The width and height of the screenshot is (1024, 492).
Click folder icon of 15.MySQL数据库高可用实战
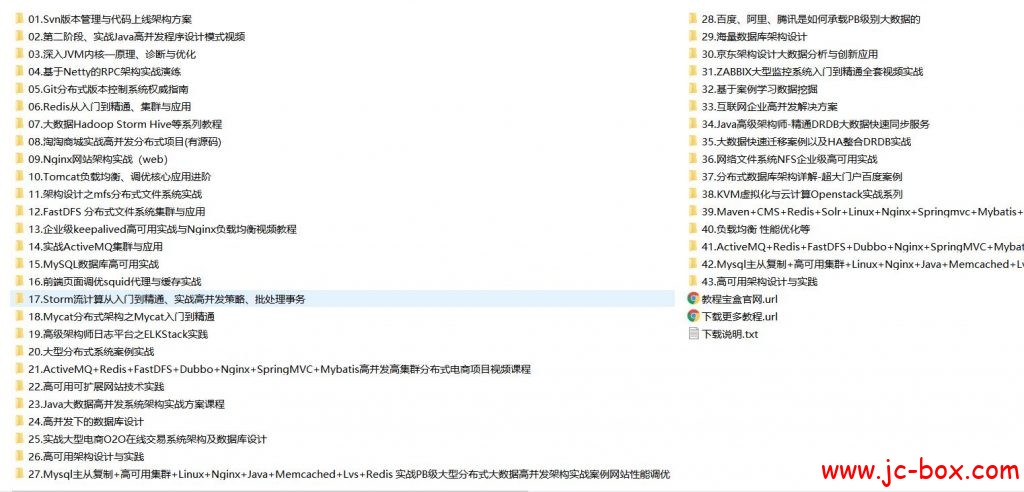tap(20, 264)
